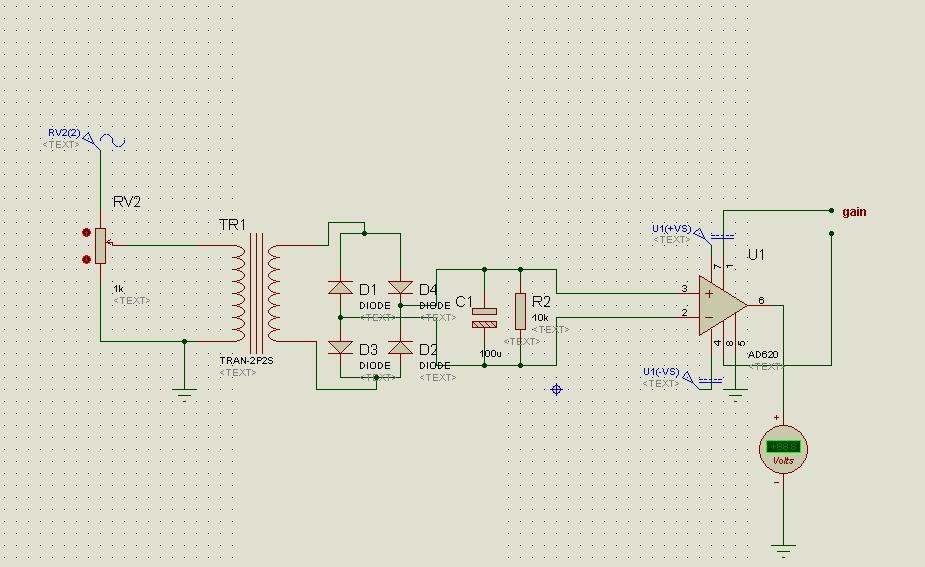Select resistor R2 symbol
925x567 pixels.
[520, 312]
